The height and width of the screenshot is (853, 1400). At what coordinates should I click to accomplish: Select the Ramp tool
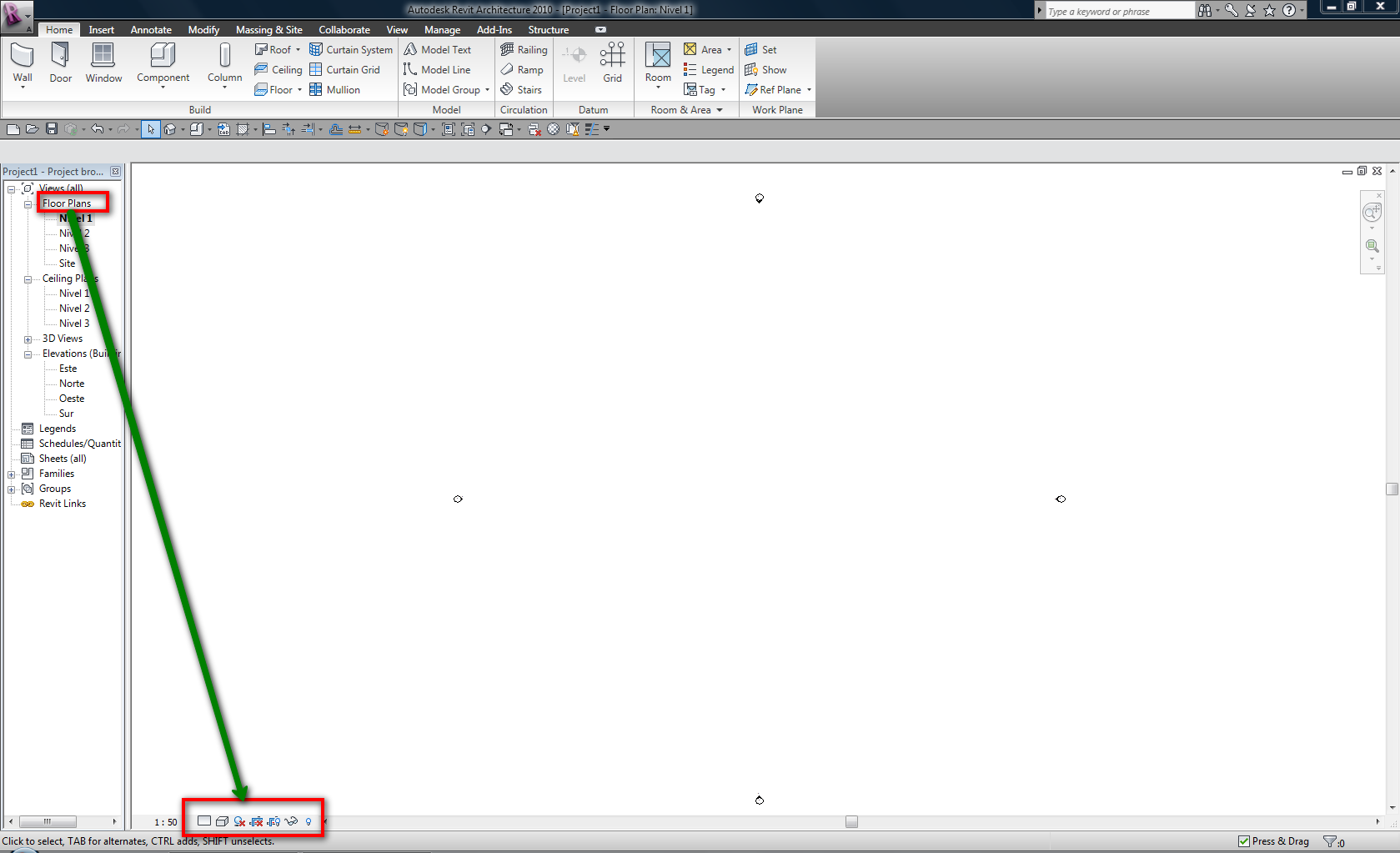[522, 70]
